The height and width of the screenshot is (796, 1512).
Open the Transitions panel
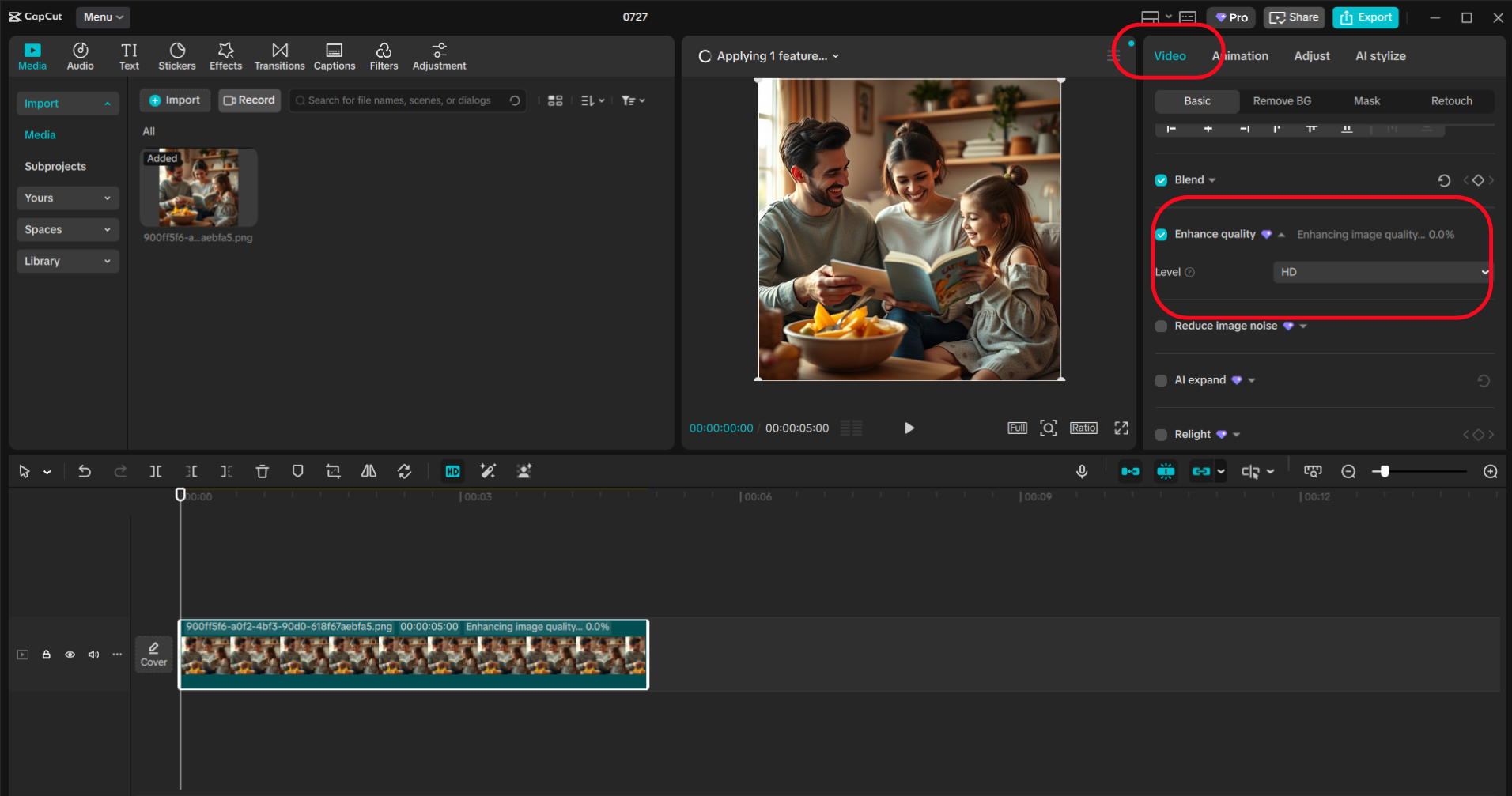coord(279,56)
